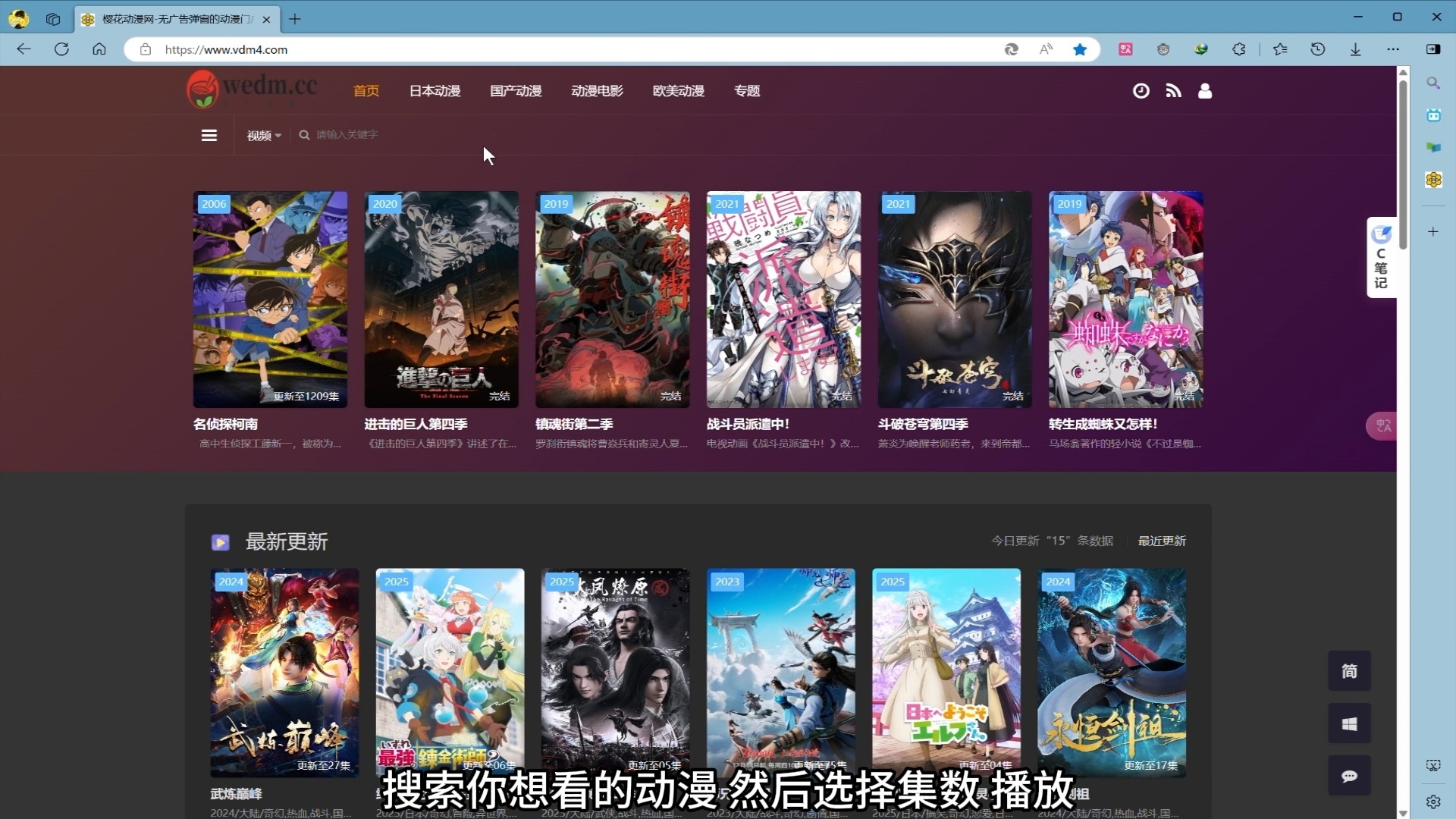Viewport: 1456px width, 819px height.
Task: Open a new tab with plus
Action: click(295, 19)
